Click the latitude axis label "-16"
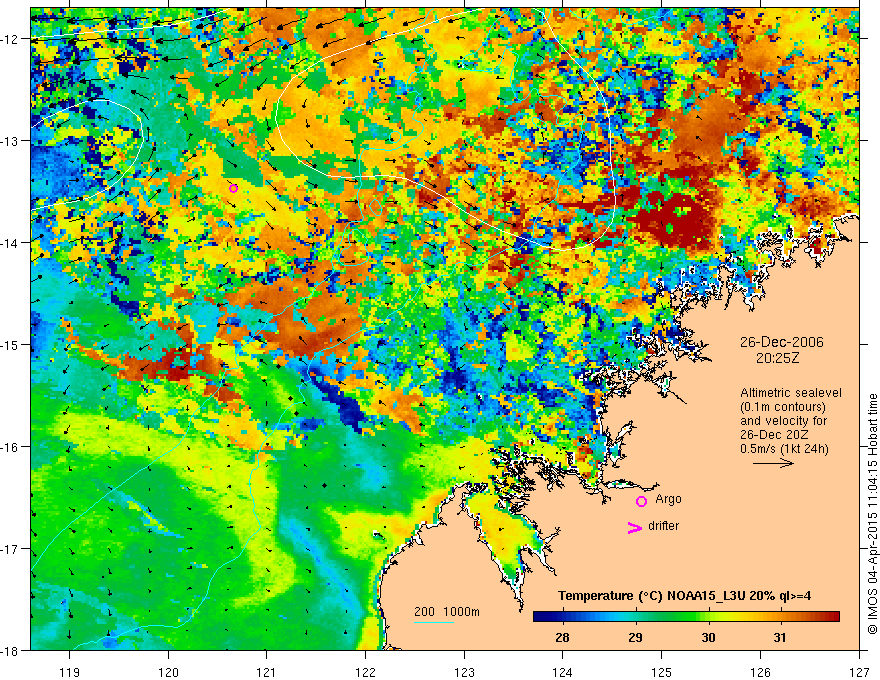The width and height of the screenshot is (880, 680). tap(11, 447)
